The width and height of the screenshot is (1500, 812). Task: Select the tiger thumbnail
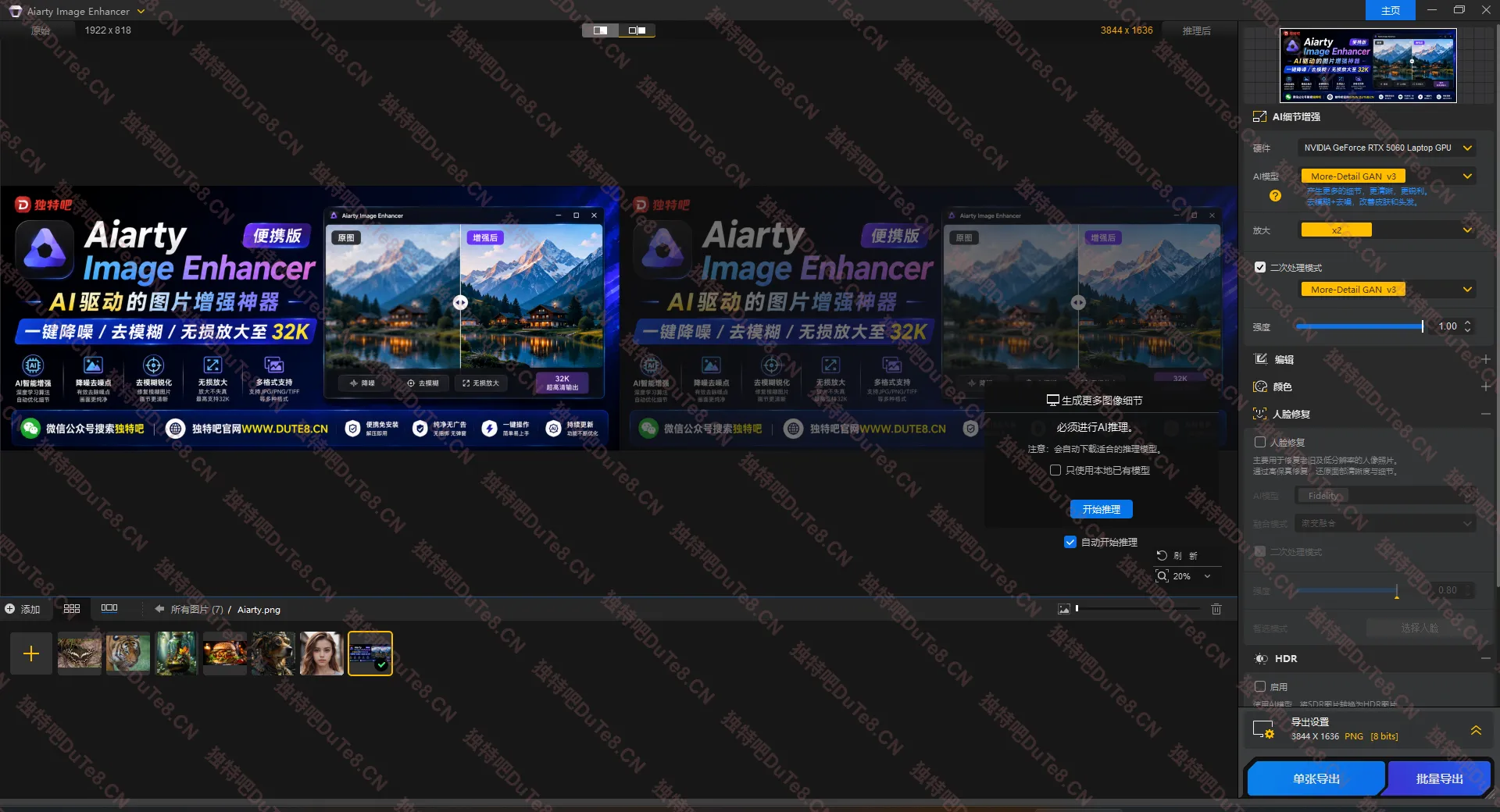(x=128, y=654)
